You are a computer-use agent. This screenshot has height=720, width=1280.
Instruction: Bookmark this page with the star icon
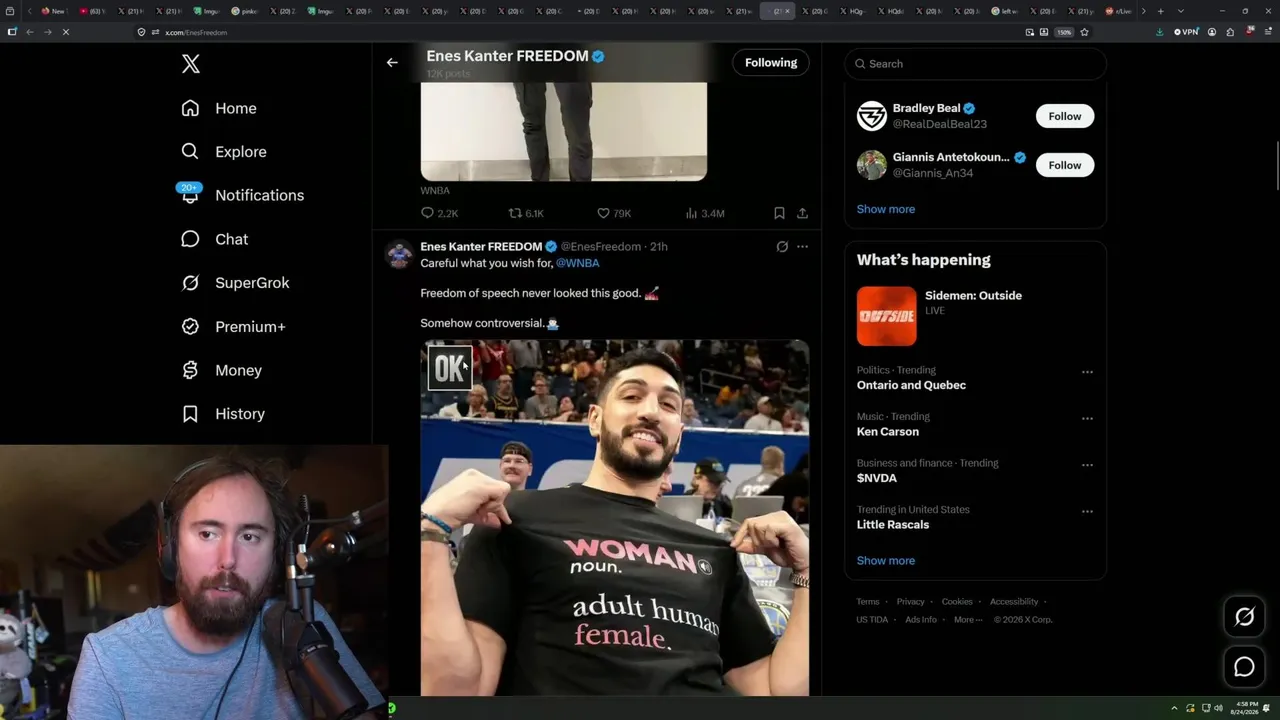click(x=1084, y=32)
